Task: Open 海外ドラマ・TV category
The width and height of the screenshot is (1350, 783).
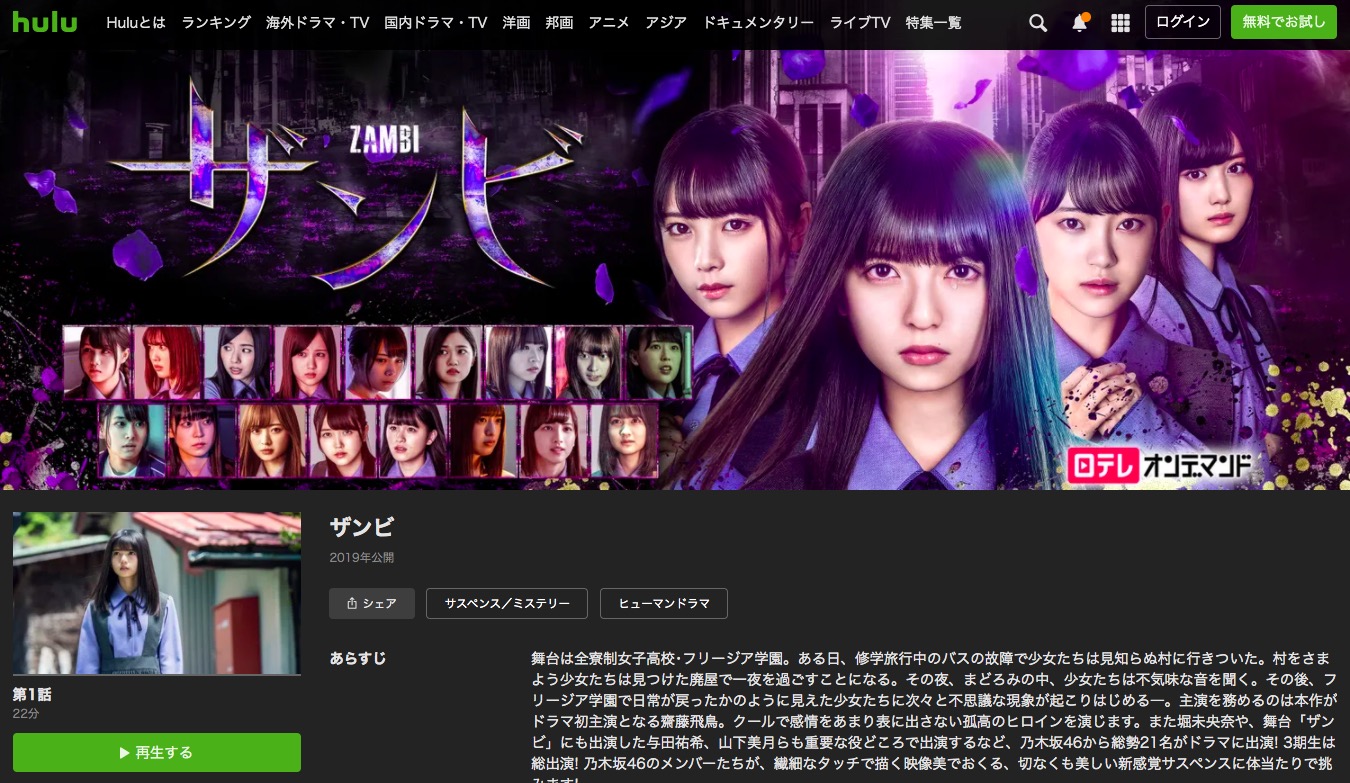Action: [x=318, y=22]
